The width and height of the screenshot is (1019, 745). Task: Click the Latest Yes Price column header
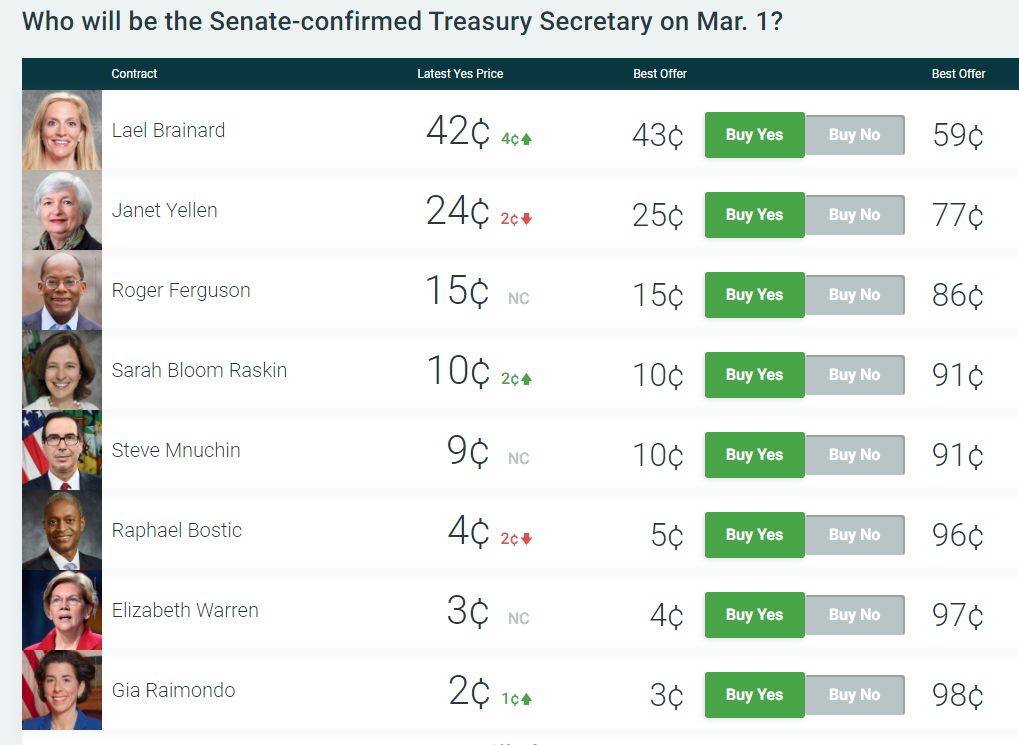click(x=460, y=74)
